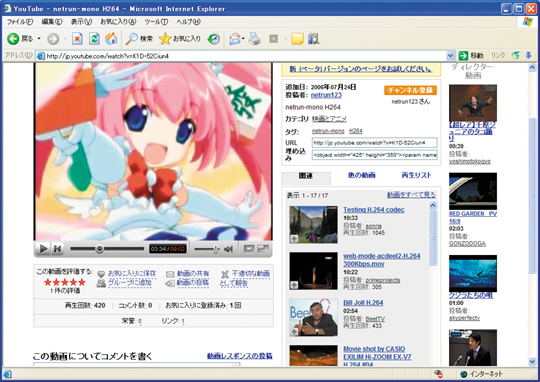
Task: Play the video with play button
Action: [x=44, y=248]
